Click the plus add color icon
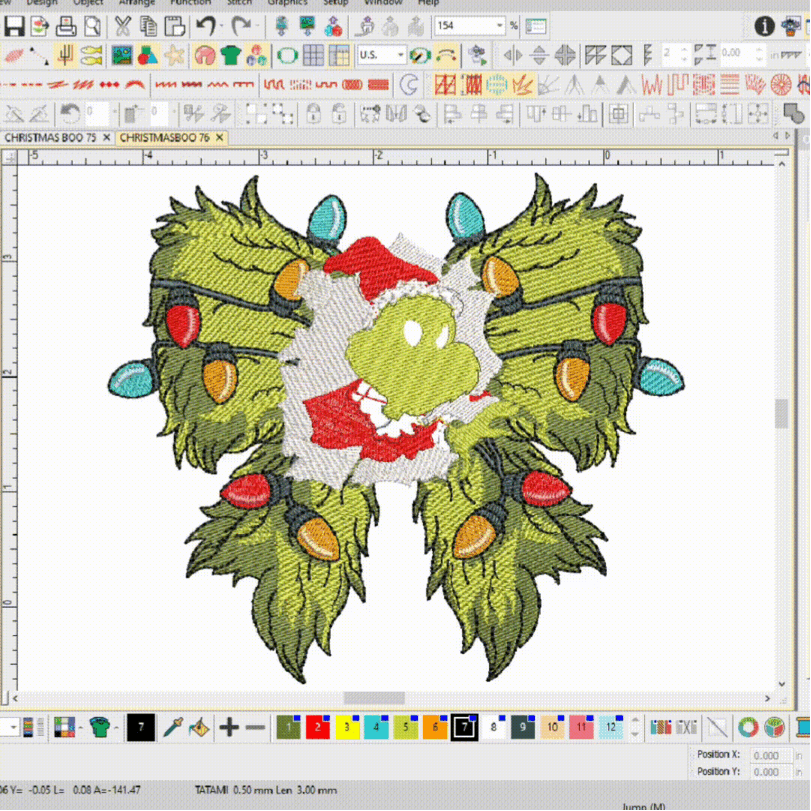 click(x=229, y=728)
